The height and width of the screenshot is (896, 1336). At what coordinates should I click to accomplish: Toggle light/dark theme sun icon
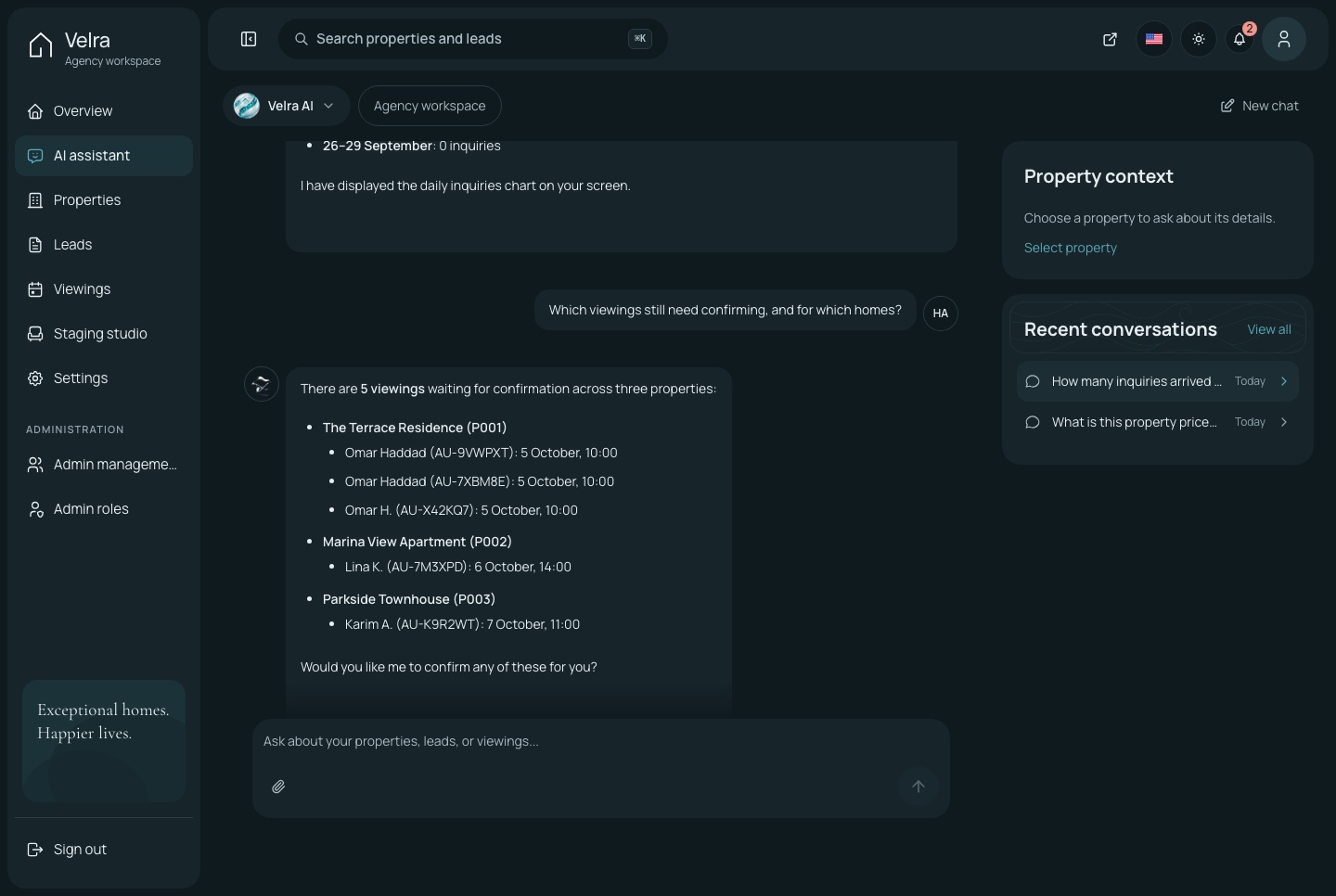pyautogui.click(x=1199, y=39)
